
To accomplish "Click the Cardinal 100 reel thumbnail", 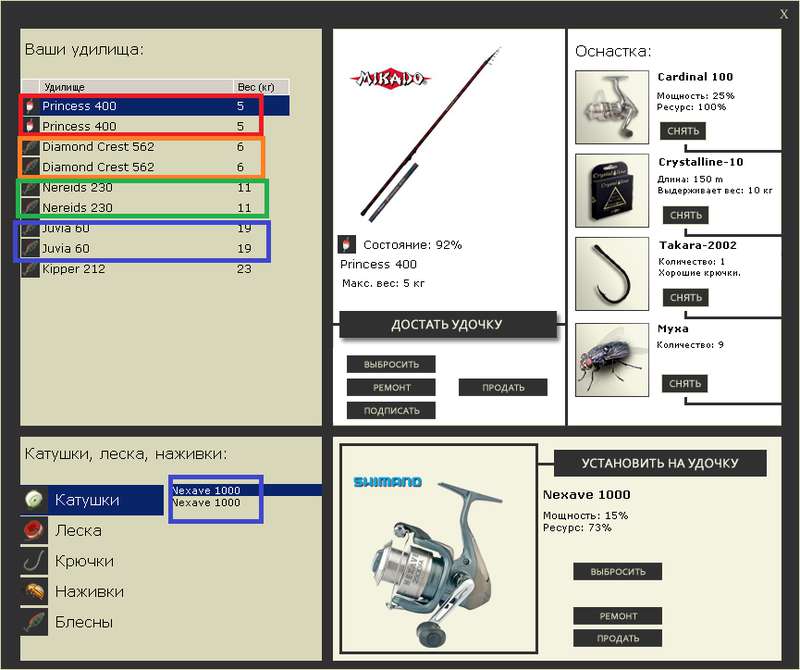I will [x=612, y=107].
